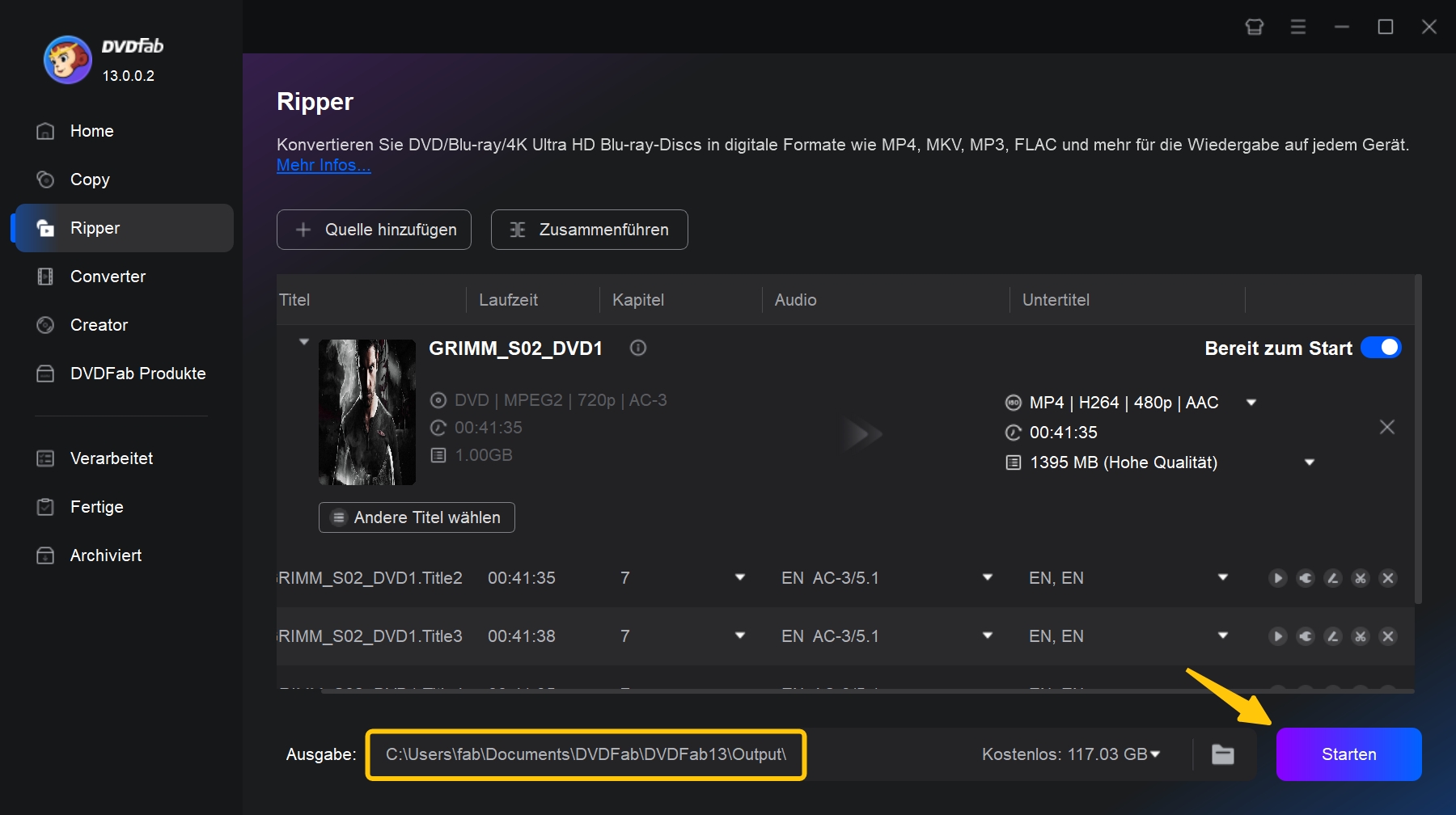This screenshot has height=815, width=1456.
Task: Expand Title3 audio EN AC-3/5.1 dropdown
Action: pos(988,636)
